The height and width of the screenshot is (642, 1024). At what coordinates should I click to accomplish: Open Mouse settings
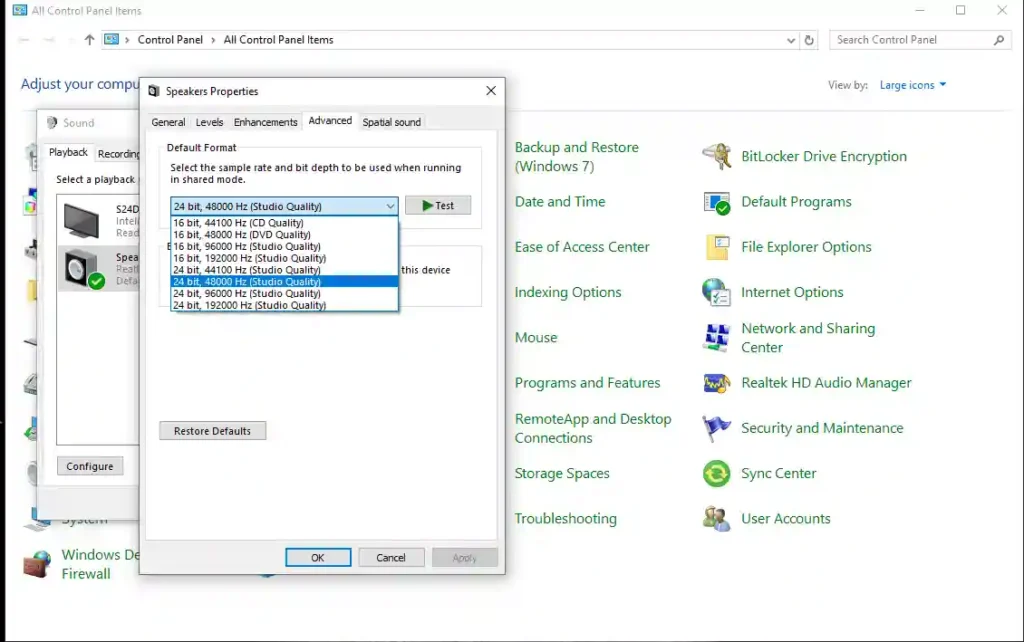536,338
